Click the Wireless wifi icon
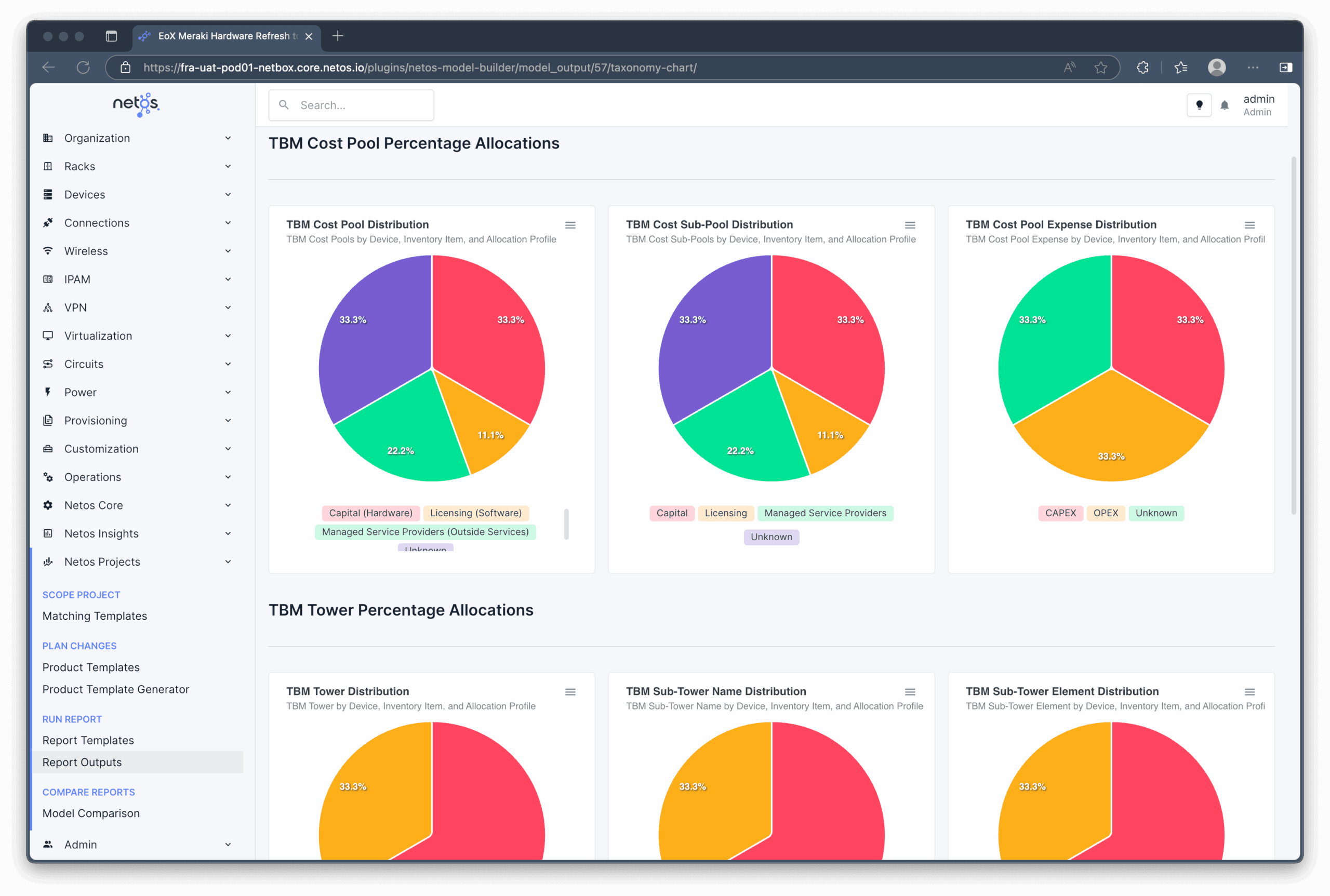This screenshot has width=1330, height=896. tap(48, 251)
